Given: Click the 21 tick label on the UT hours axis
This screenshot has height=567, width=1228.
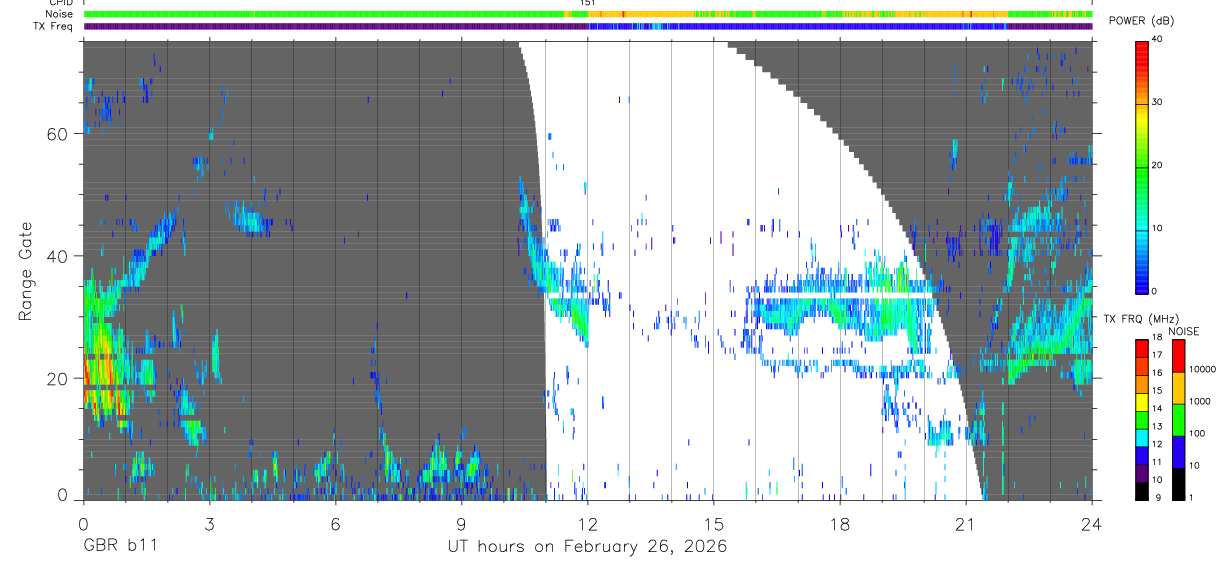Looking at the screenshot, I should (966, 522).
